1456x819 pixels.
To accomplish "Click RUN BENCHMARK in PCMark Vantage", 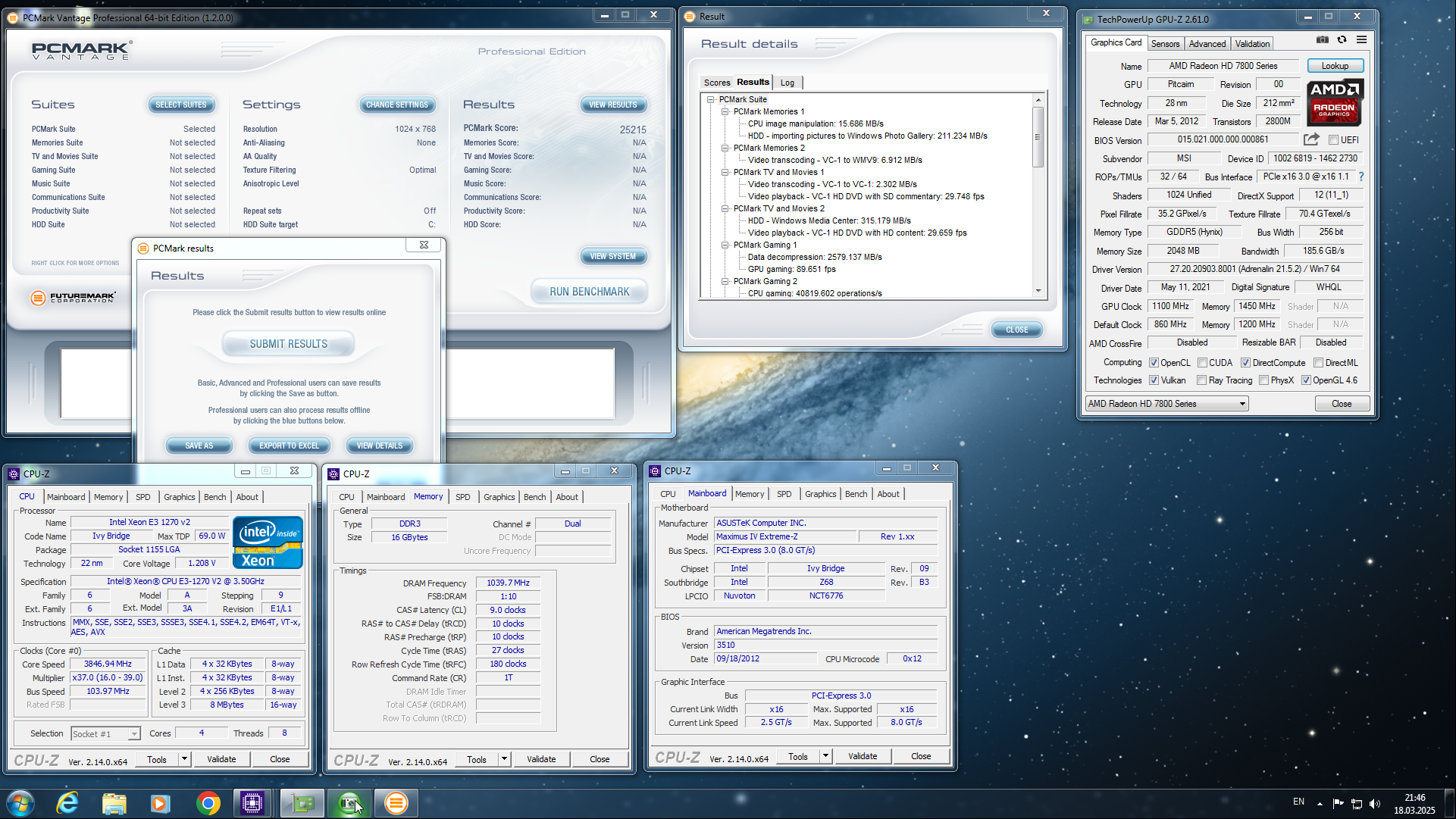I will (589, 292).
